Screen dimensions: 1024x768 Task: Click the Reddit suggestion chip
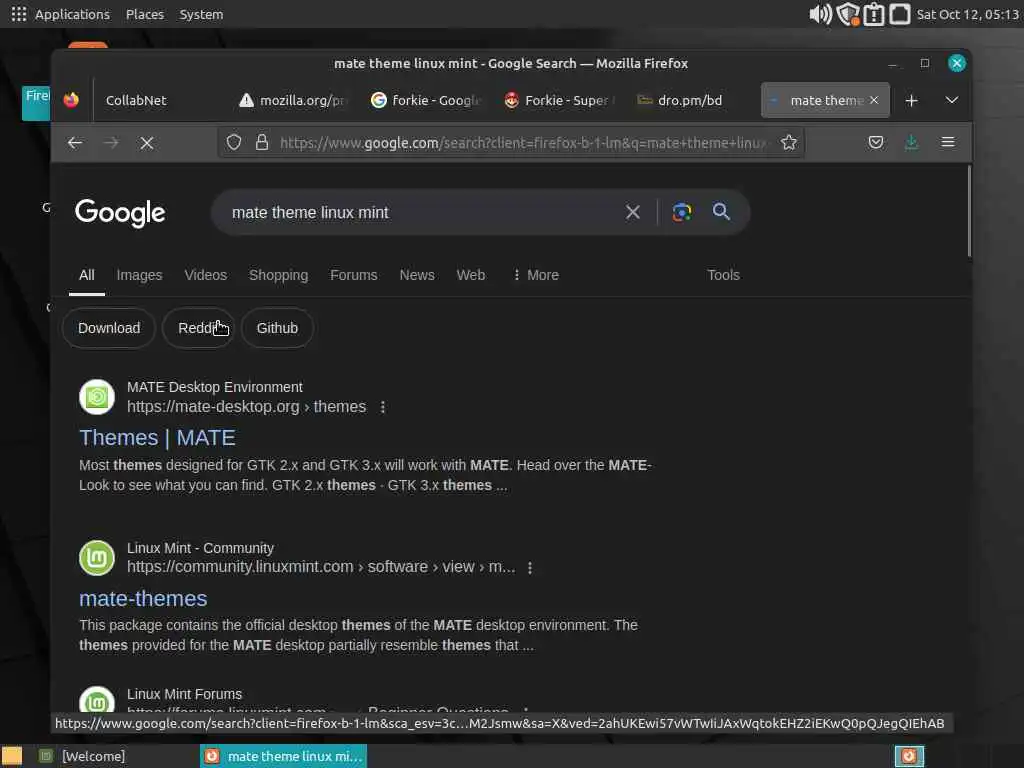coord(199,328)
